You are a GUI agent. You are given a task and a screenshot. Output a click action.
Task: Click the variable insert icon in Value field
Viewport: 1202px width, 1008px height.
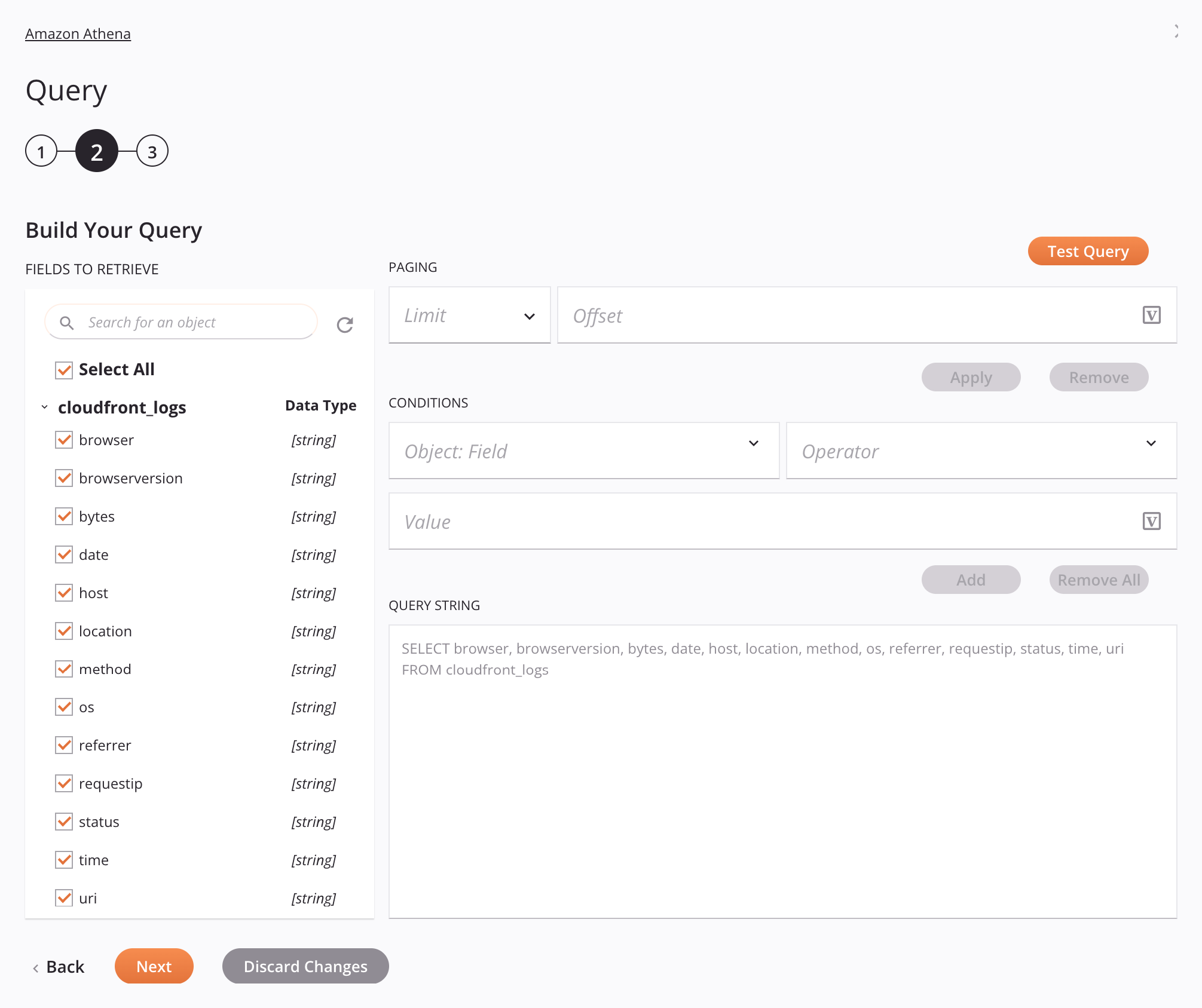coord(1152,521)
